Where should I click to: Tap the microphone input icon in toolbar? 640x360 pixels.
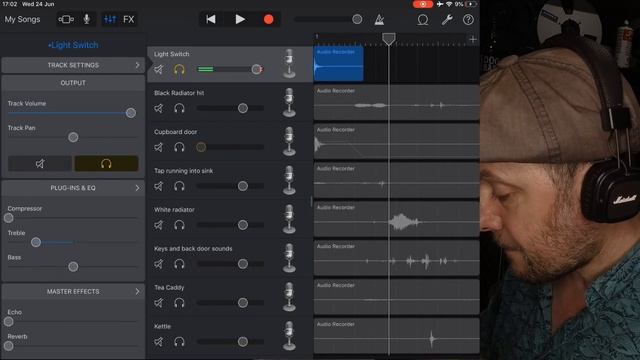pos(87,19)
